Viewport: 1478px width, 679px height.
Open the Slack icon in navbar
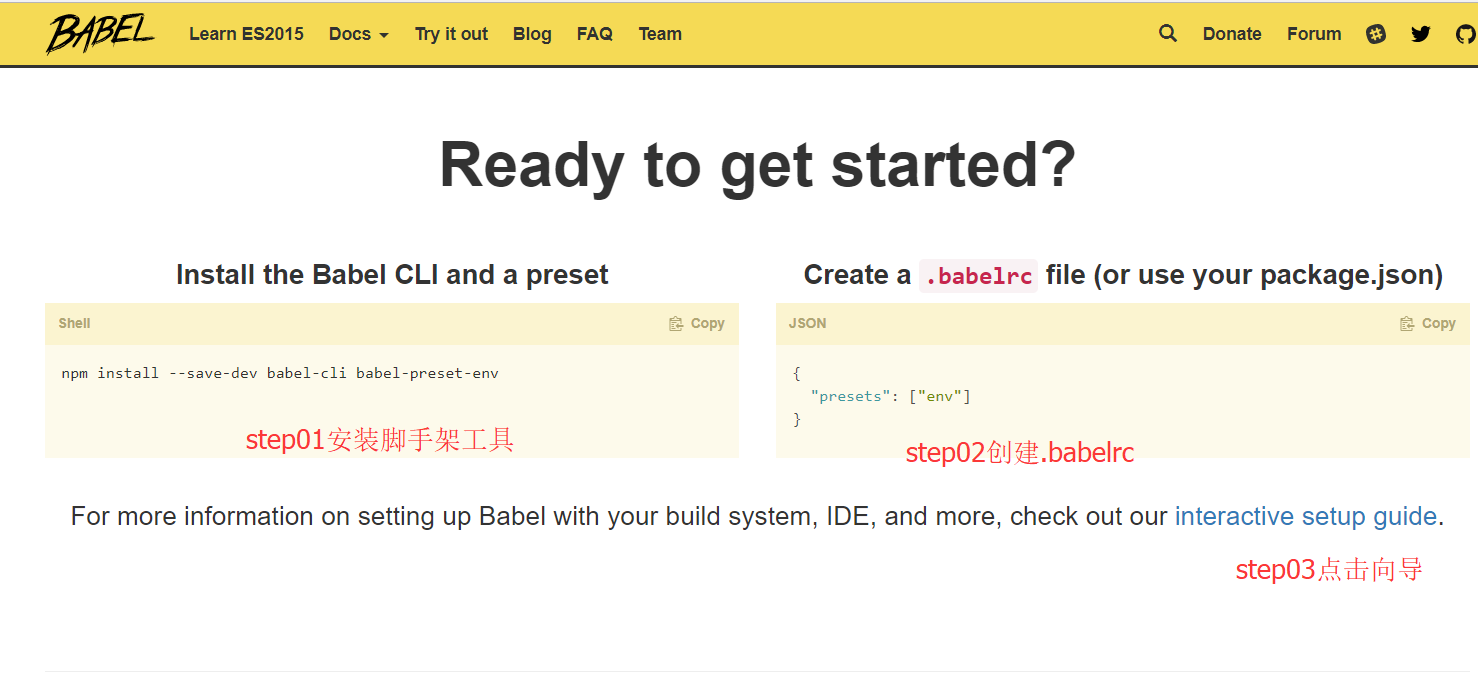tap(1376, 34)
